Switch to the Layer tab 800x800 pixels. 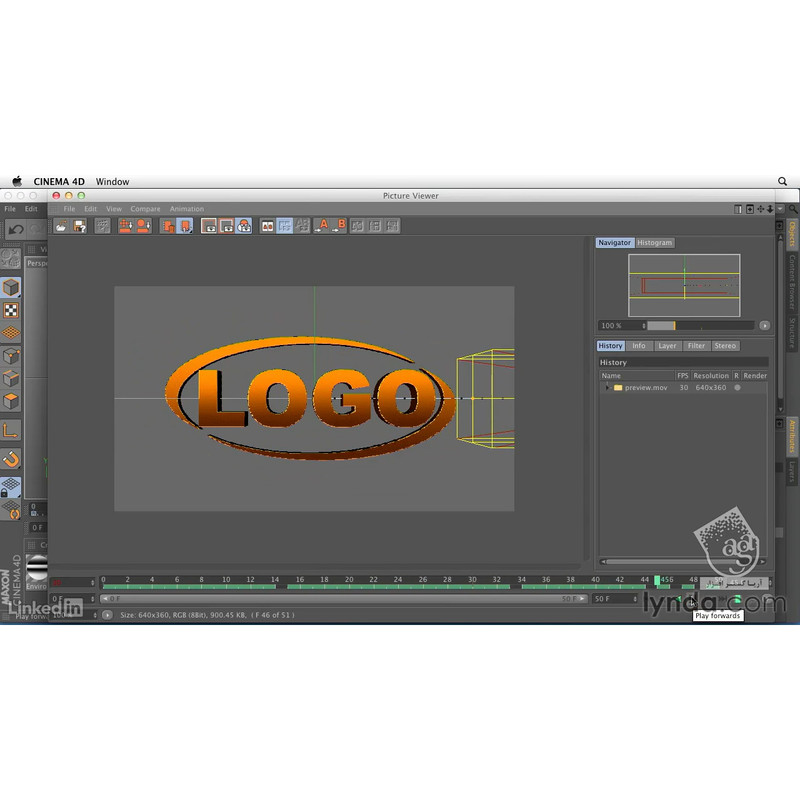click(x=667, y=346)
